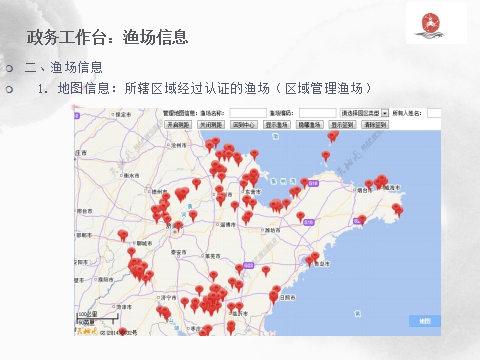Click the 关闭测距 button

pyautogui.click(x=211, y=125)
